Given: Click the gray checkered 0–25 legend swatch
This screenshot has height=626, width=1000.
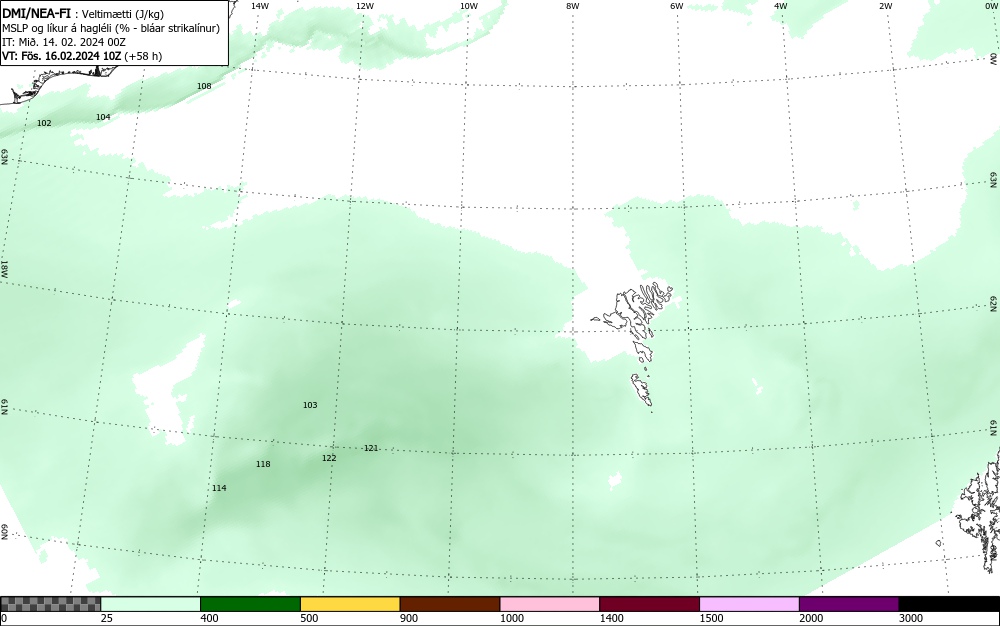Looking at the screenshot, I should (x=50, y=604).
